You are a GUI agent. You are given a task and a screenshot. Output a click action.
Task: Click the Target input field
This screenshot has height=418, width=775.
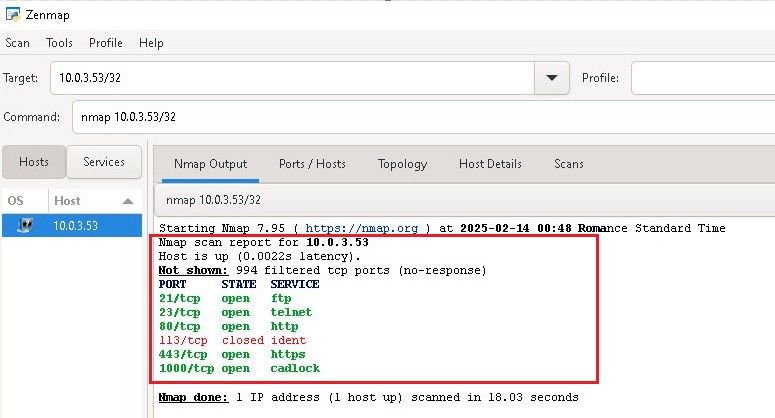tap(292, 78)
